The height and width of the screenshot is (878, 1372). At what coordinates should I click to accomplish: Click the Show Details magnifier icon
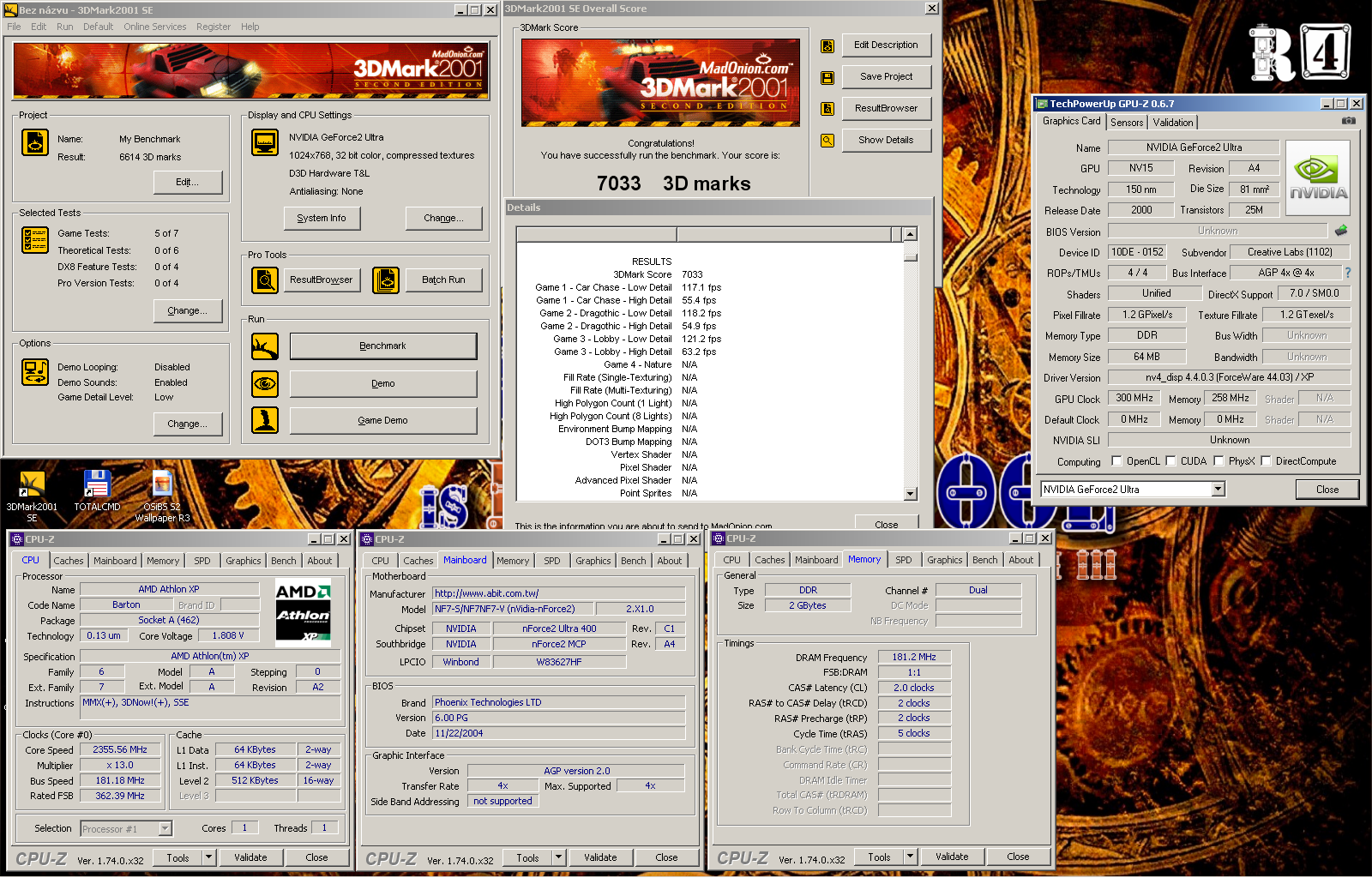tap(827, 141)
